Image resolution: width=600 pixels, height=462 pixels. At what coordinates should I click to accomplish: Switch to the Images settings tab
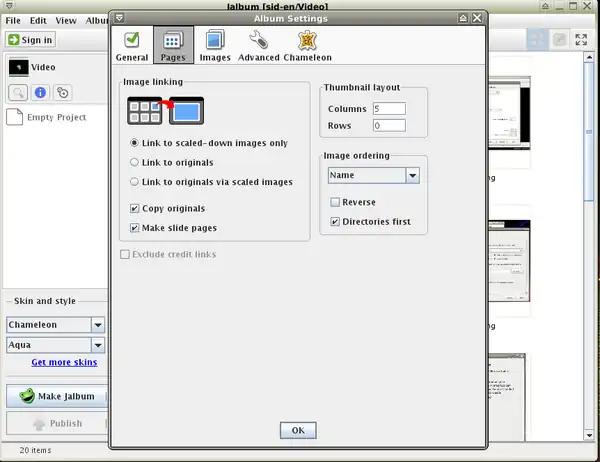click(x=214, y=46)
